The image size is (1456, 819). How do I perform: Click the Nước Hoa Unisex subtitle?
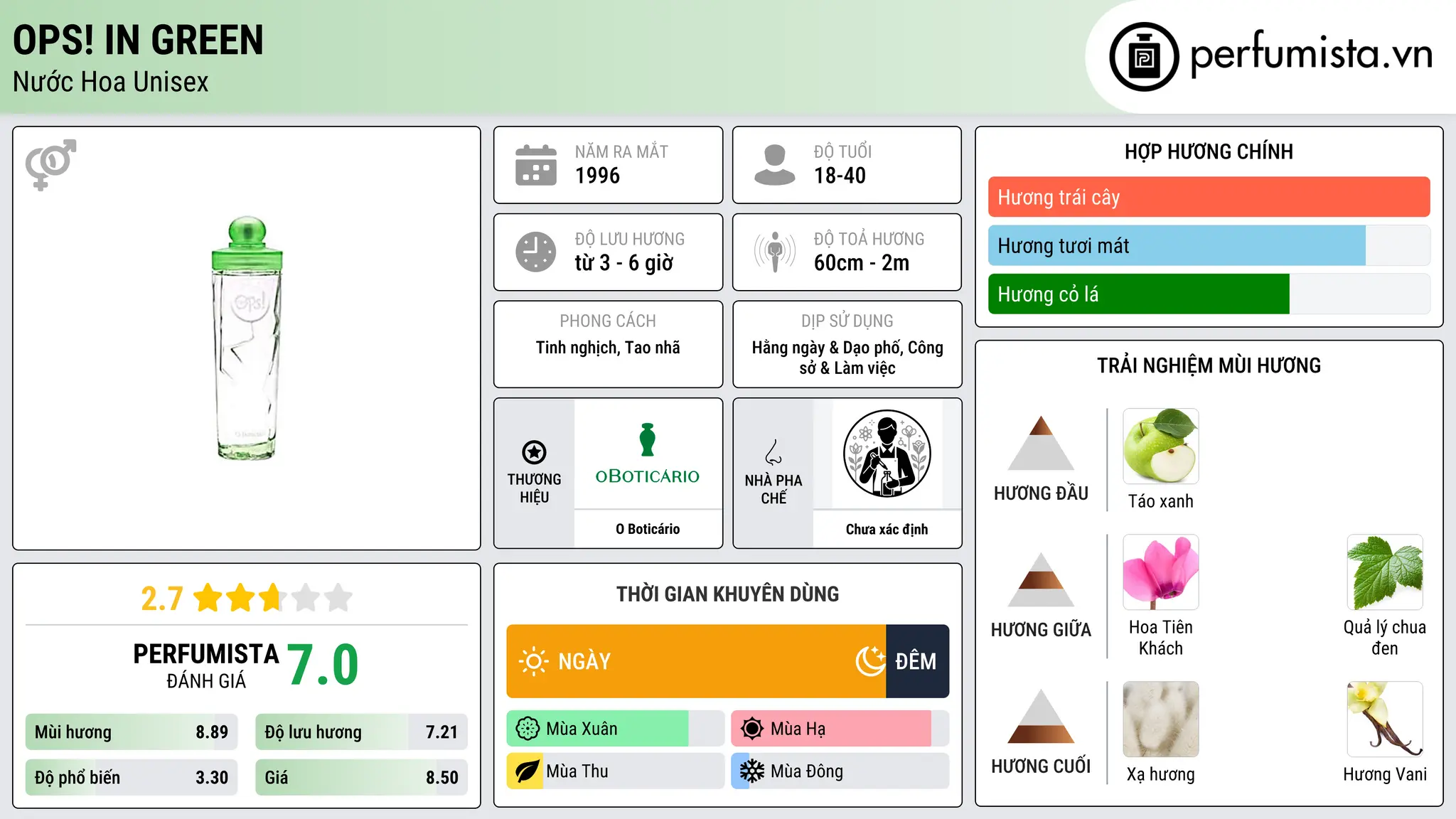tap(110, 82)
